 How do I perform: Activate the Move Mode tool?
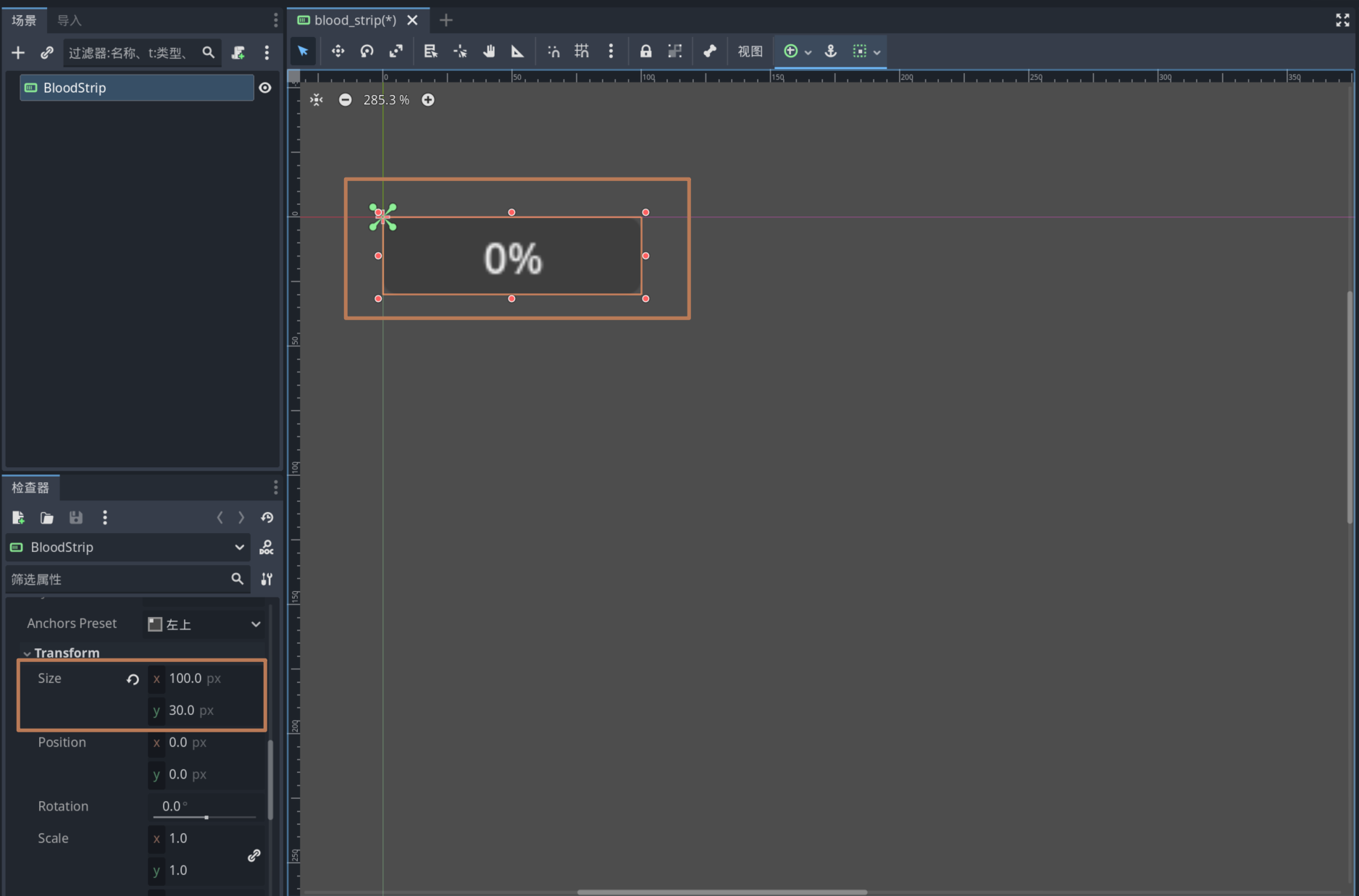tap(338, 51)
